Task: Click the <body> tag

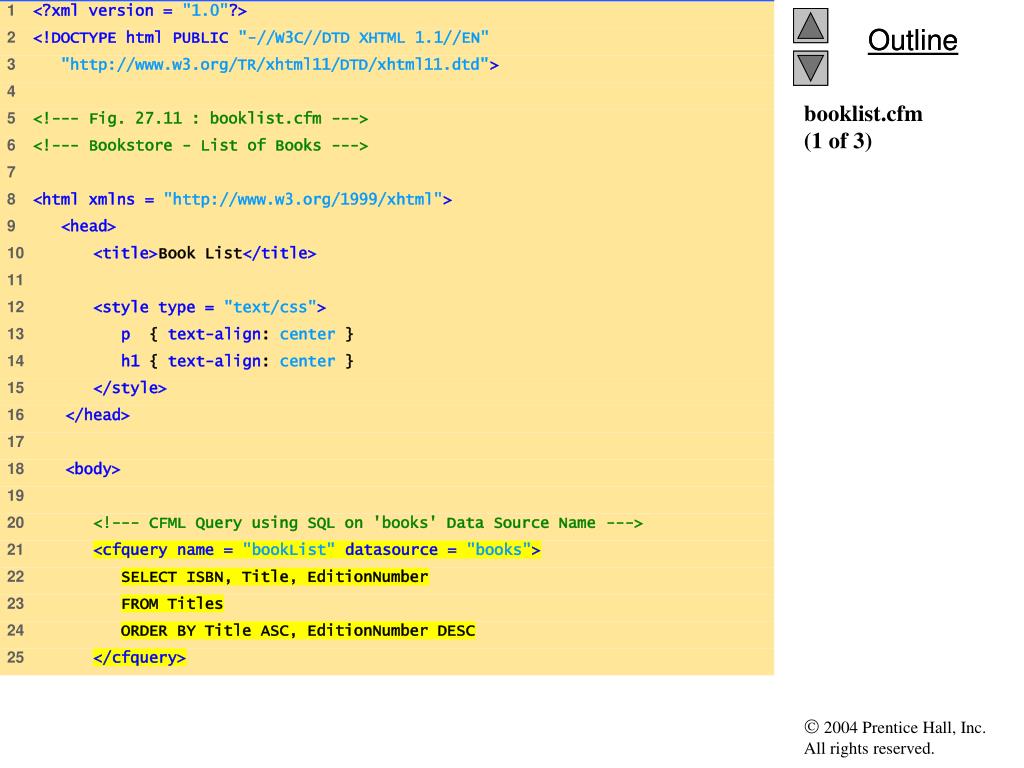Action: pos(93,469)
